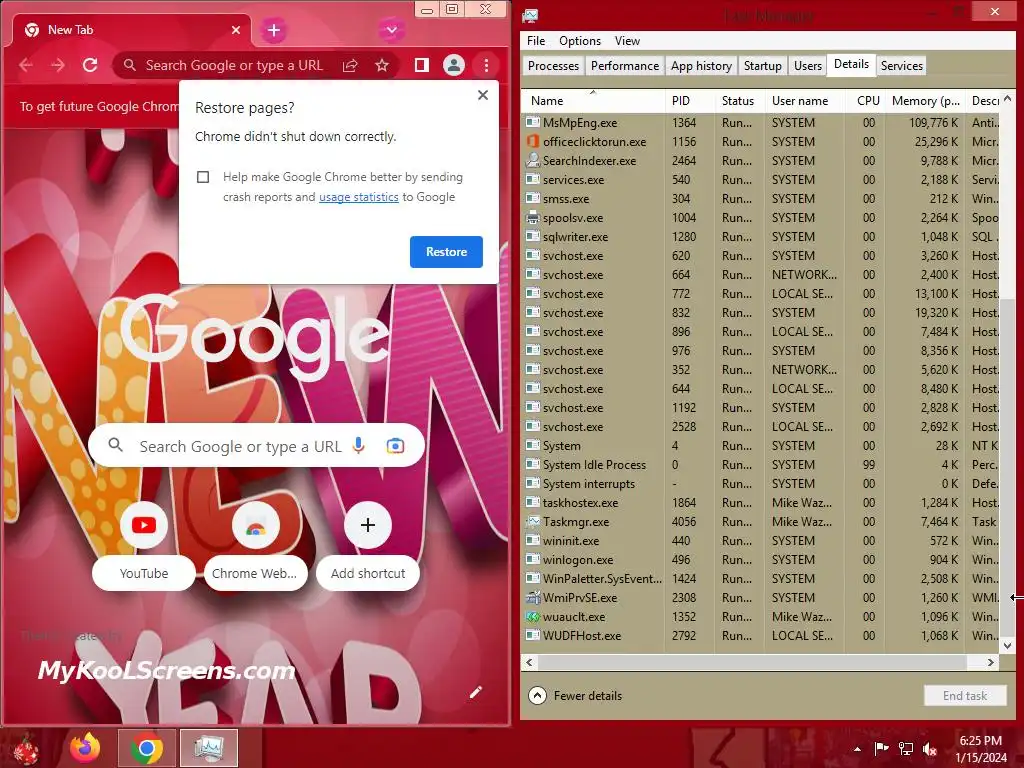Sort by the CPU column header

[865, 101]
